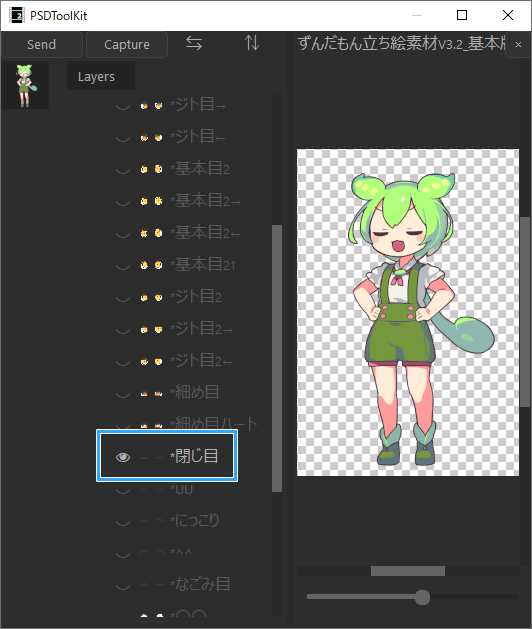Show the *にっこり layer
This screenshot has width=532, height=629.
tap(123, 521)
